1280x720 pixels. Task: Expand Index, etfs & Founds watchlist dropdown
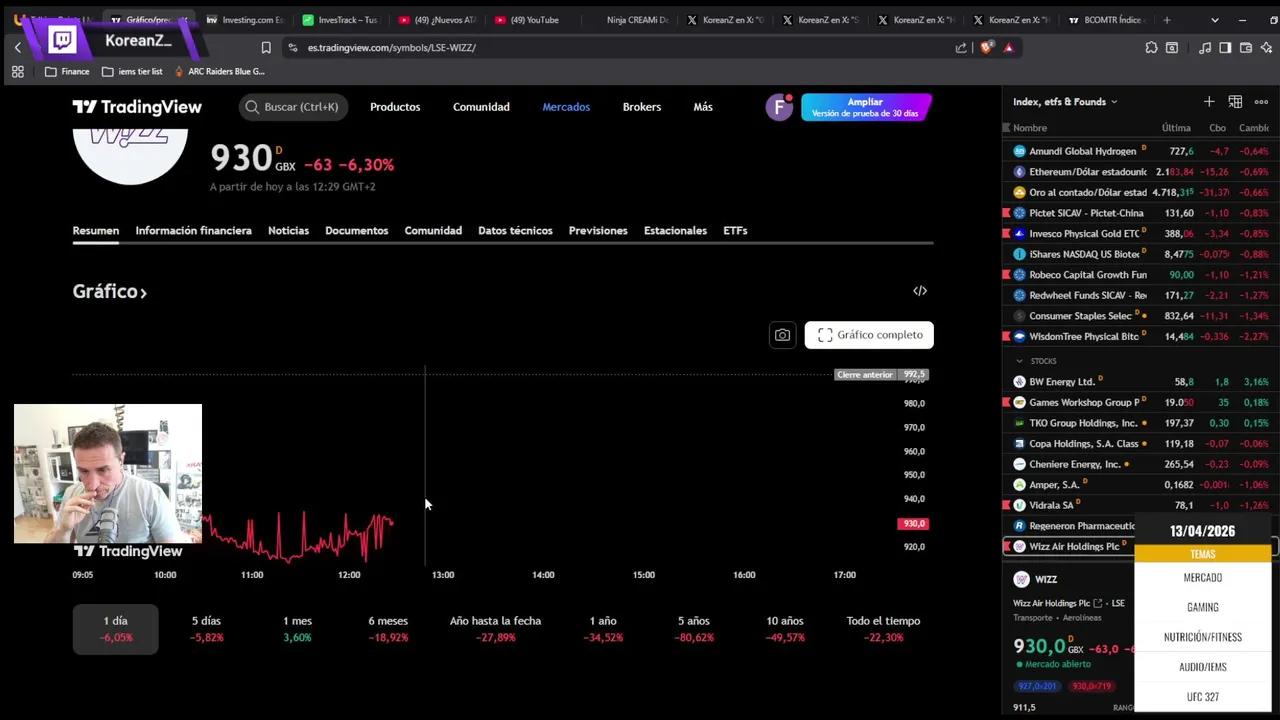coord(1065,101)
